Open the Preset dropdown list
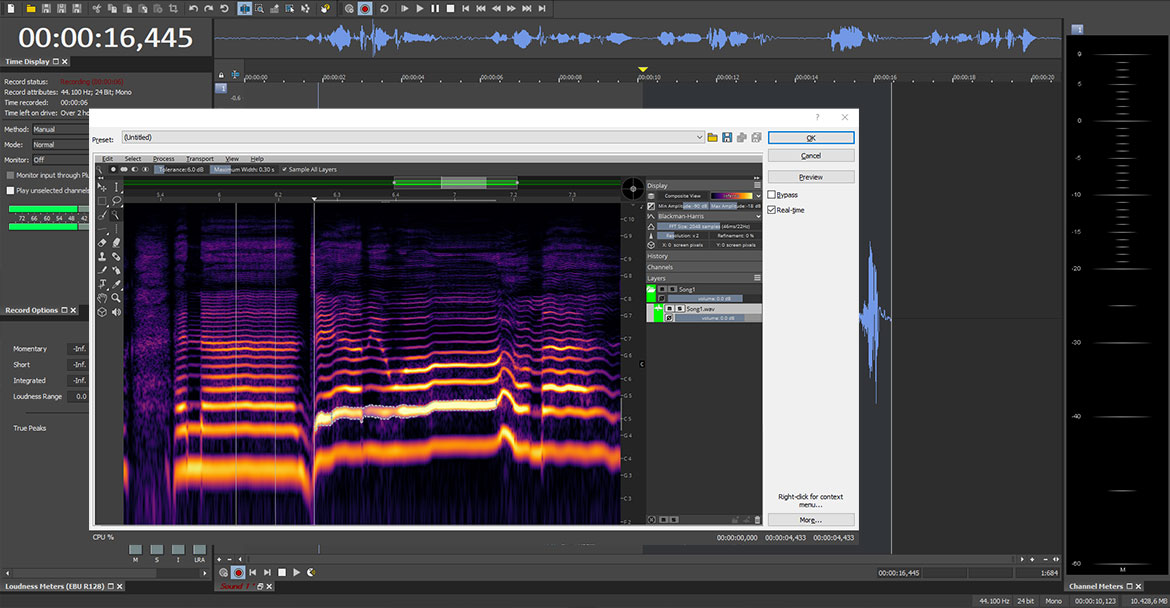Screen dimensions: 1170x608 click(x=699, y=137)
